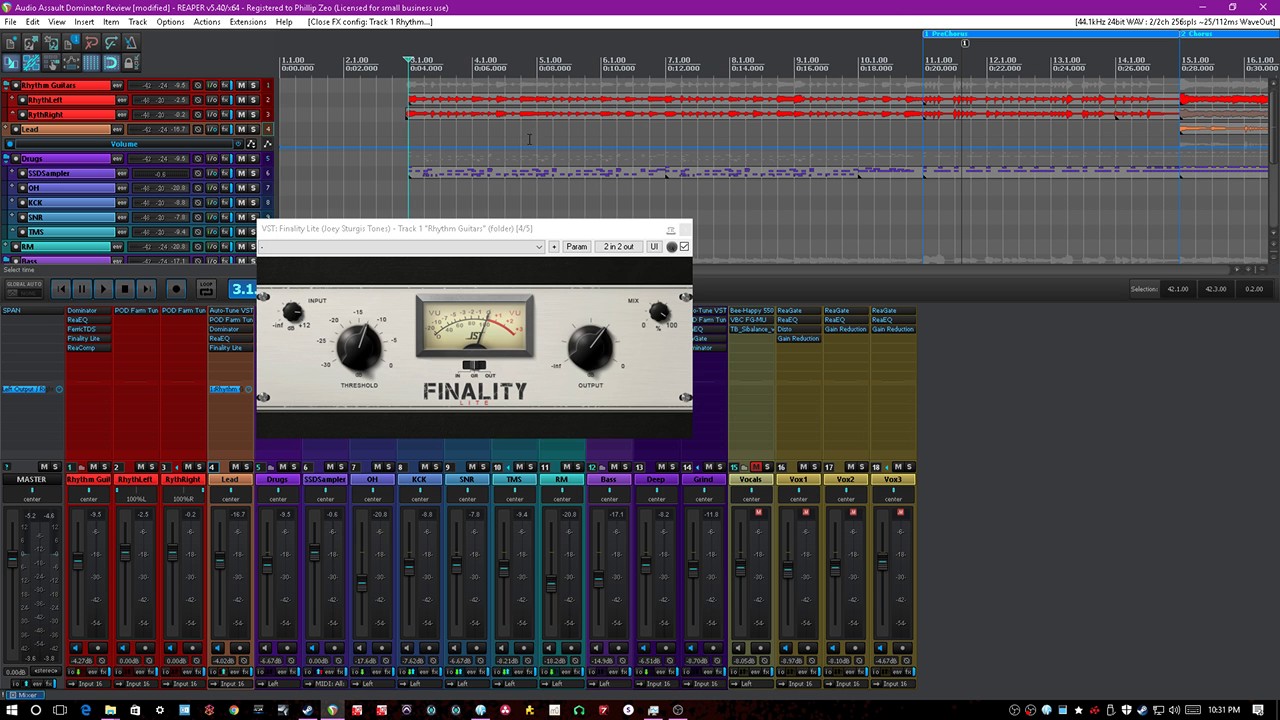Toggle the locking padlock icon
The image size is (1280, 720).
[x=131, y=63]
